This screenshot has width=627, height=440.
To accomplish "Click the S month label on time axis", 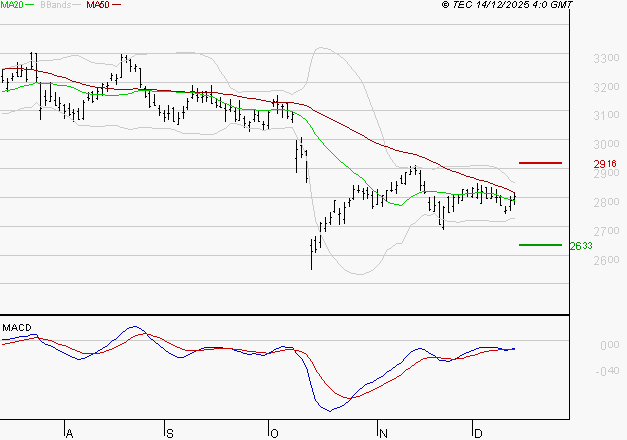I will (170, 433).
